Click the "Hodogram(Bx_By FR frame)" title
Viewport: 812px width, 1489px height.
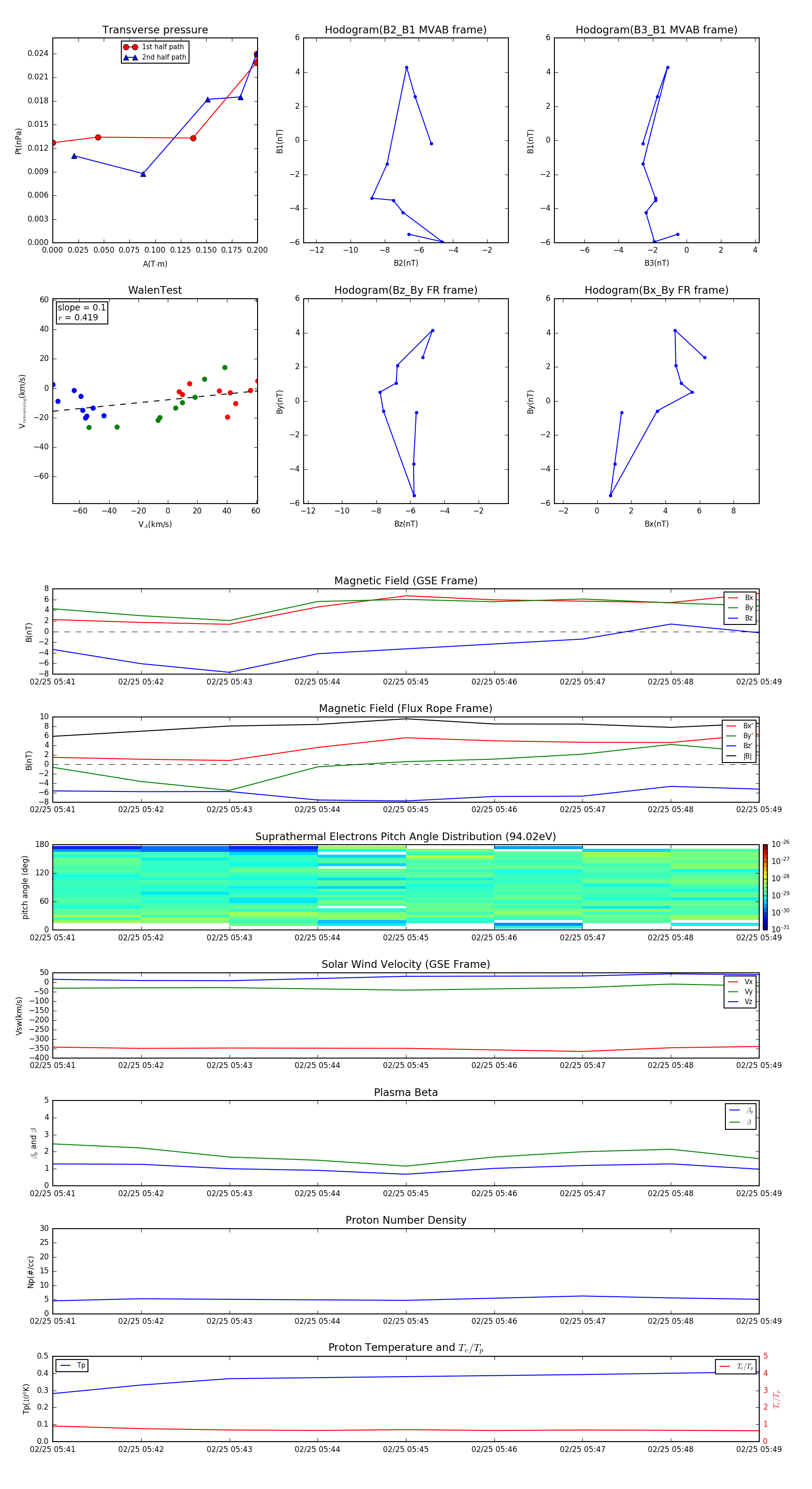656,290
